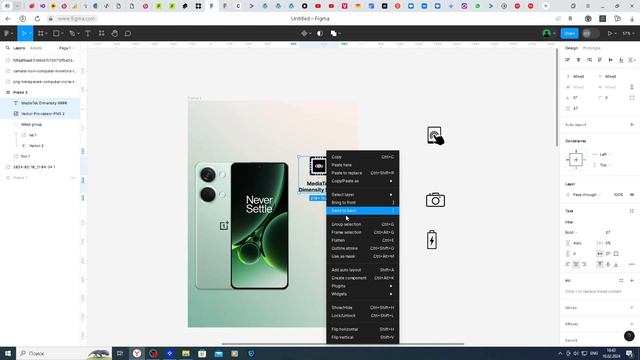
Task: Choose Flip horizontal in context menu
Action: tap(362, 329)
